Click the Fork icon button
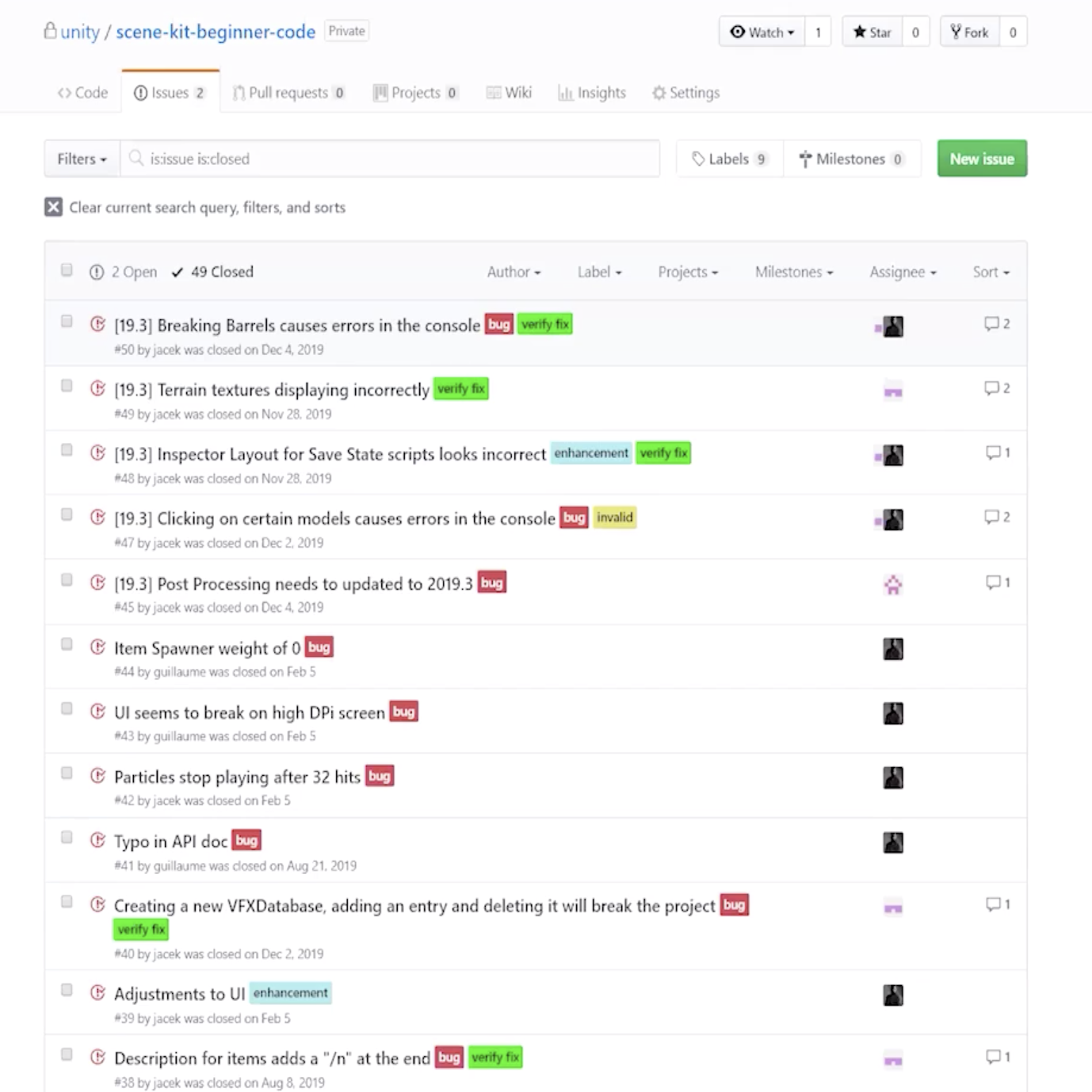 pos(969,32)
